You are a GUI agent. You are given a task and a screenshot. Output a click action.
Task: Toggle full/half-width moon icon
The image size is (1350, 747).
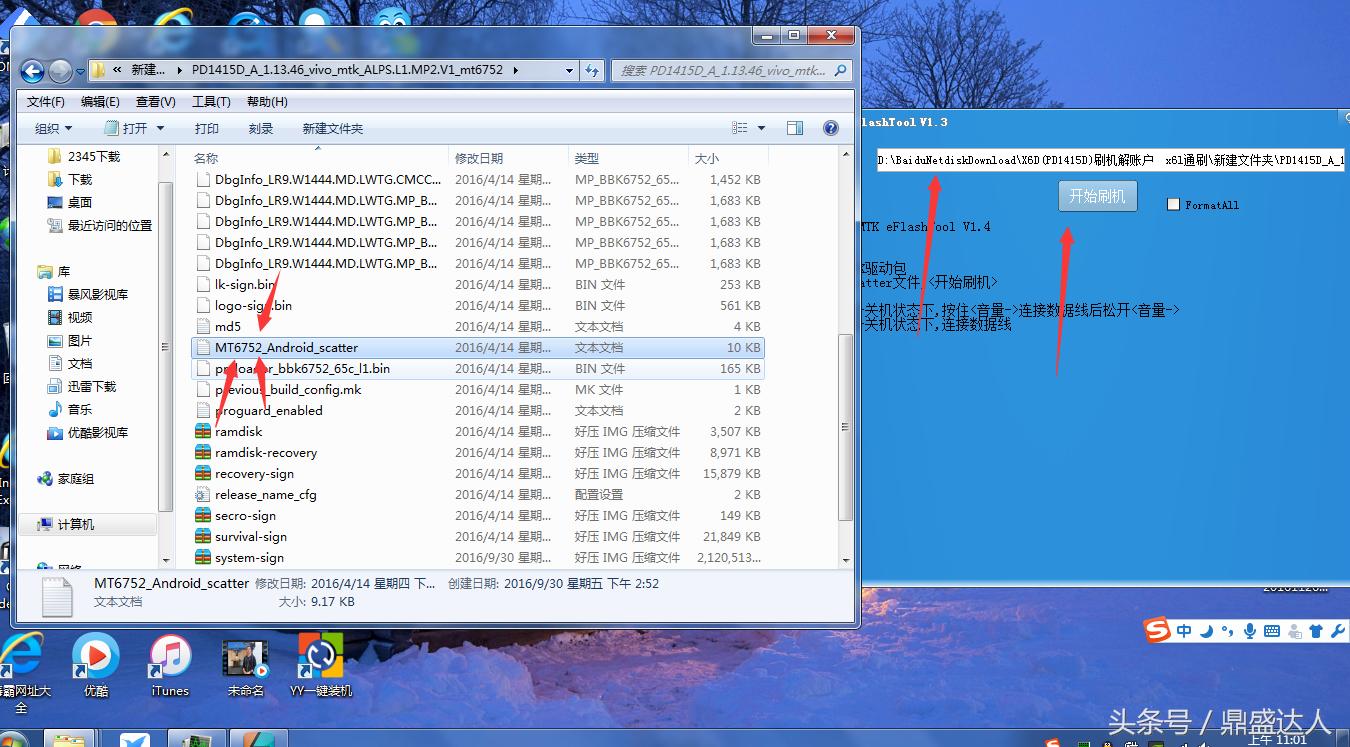(x=1207, y=631)
